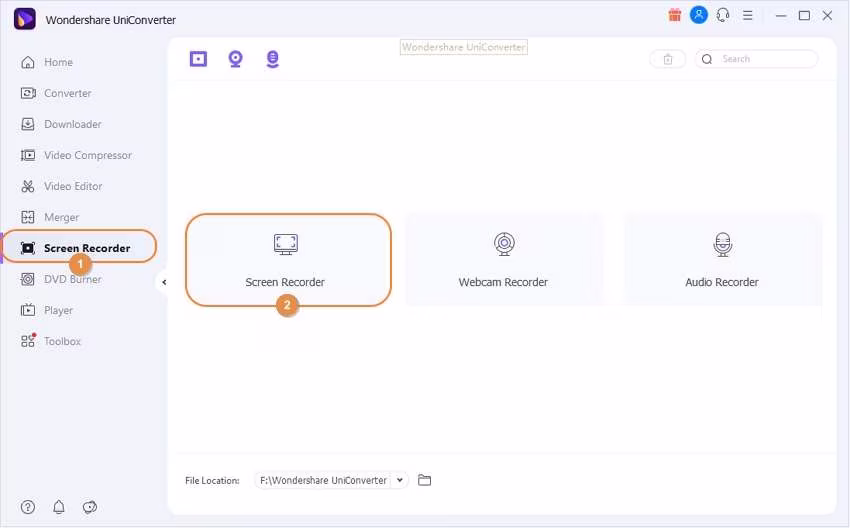The height and width of the screenshot is (528, 850).
Task: Open the notifications bell icon
Action: pos(59,507)
